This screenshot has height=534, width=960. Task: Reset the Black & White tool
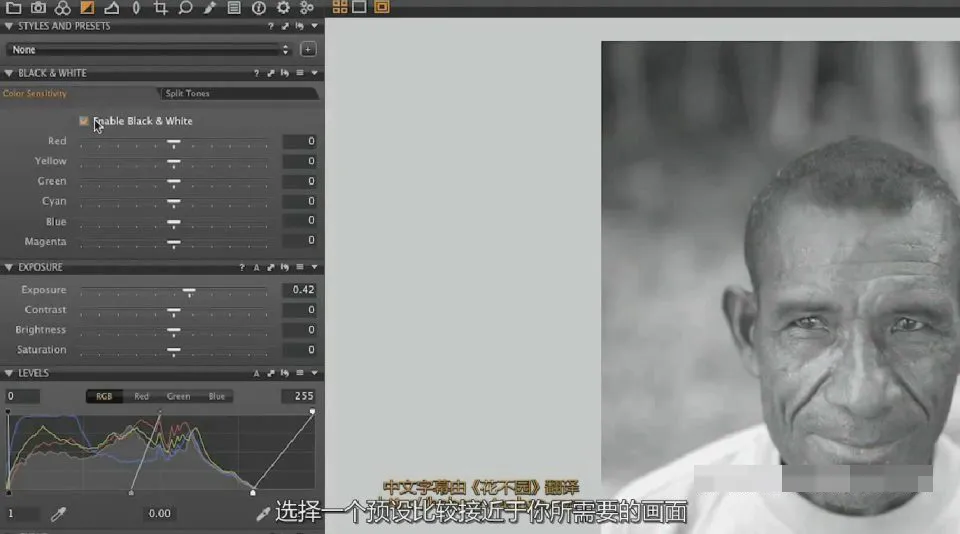(285, 73)
